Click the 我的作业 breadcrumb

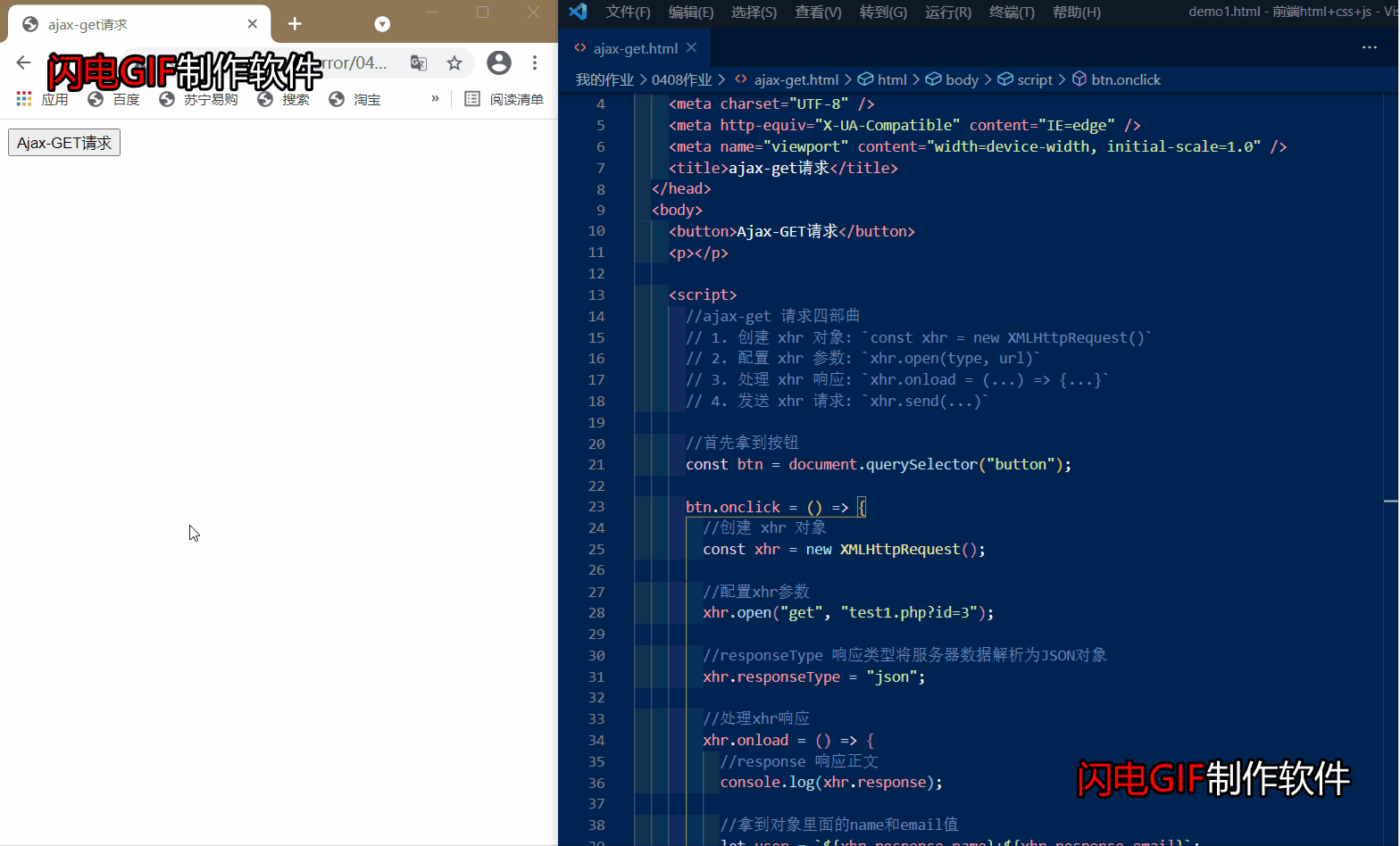[x=604, y=79]
